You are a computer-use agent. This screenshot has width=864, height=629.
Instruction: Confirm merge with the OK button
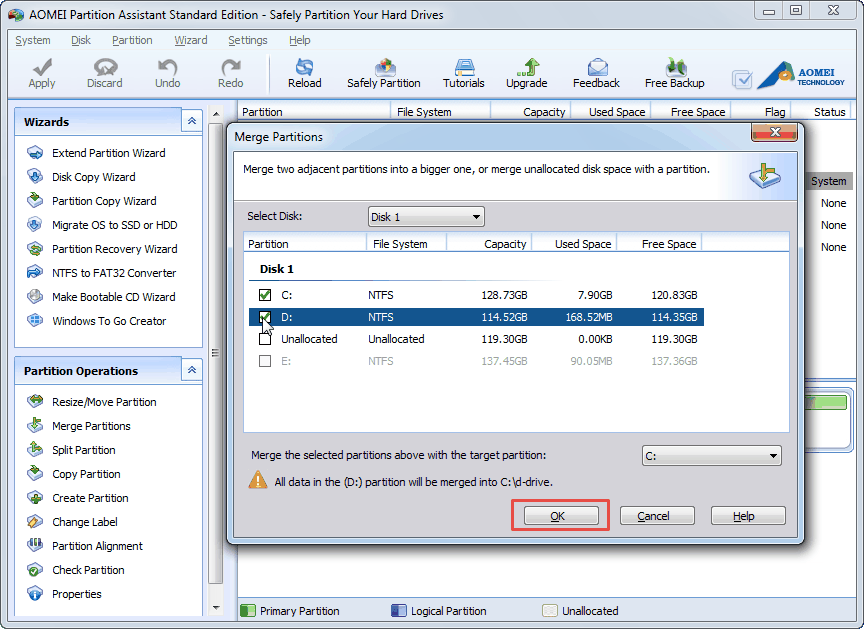coord(561,516)
